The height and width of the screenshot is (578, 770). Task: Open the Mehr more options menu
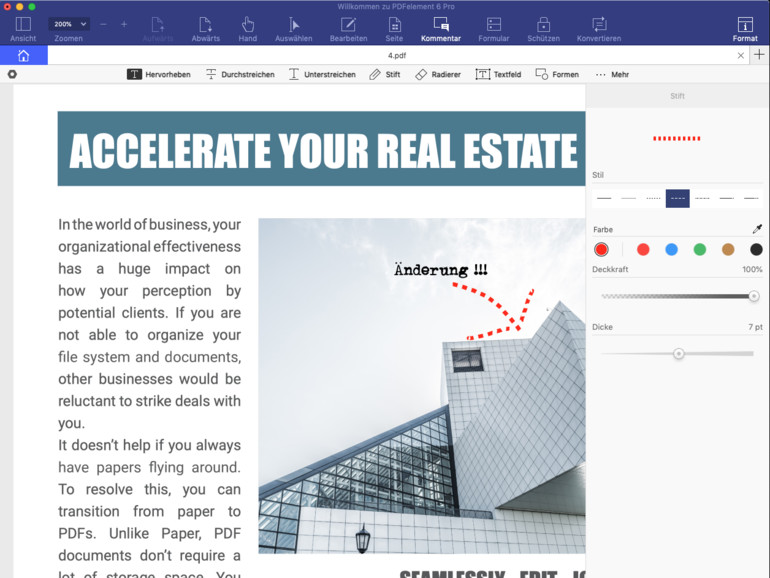tap(612, 74)
